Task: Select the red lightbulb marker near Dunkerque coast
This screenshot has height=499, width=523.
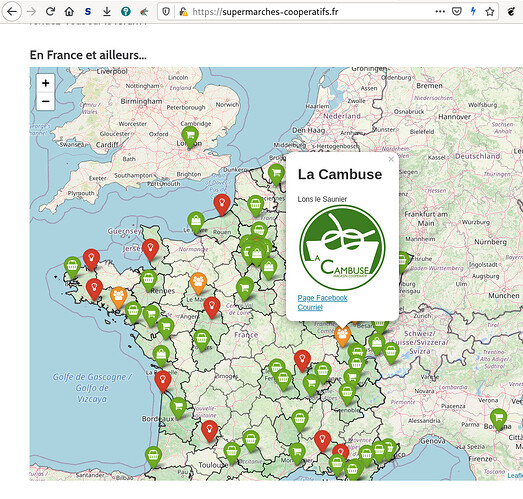Action: pos(222,204)
